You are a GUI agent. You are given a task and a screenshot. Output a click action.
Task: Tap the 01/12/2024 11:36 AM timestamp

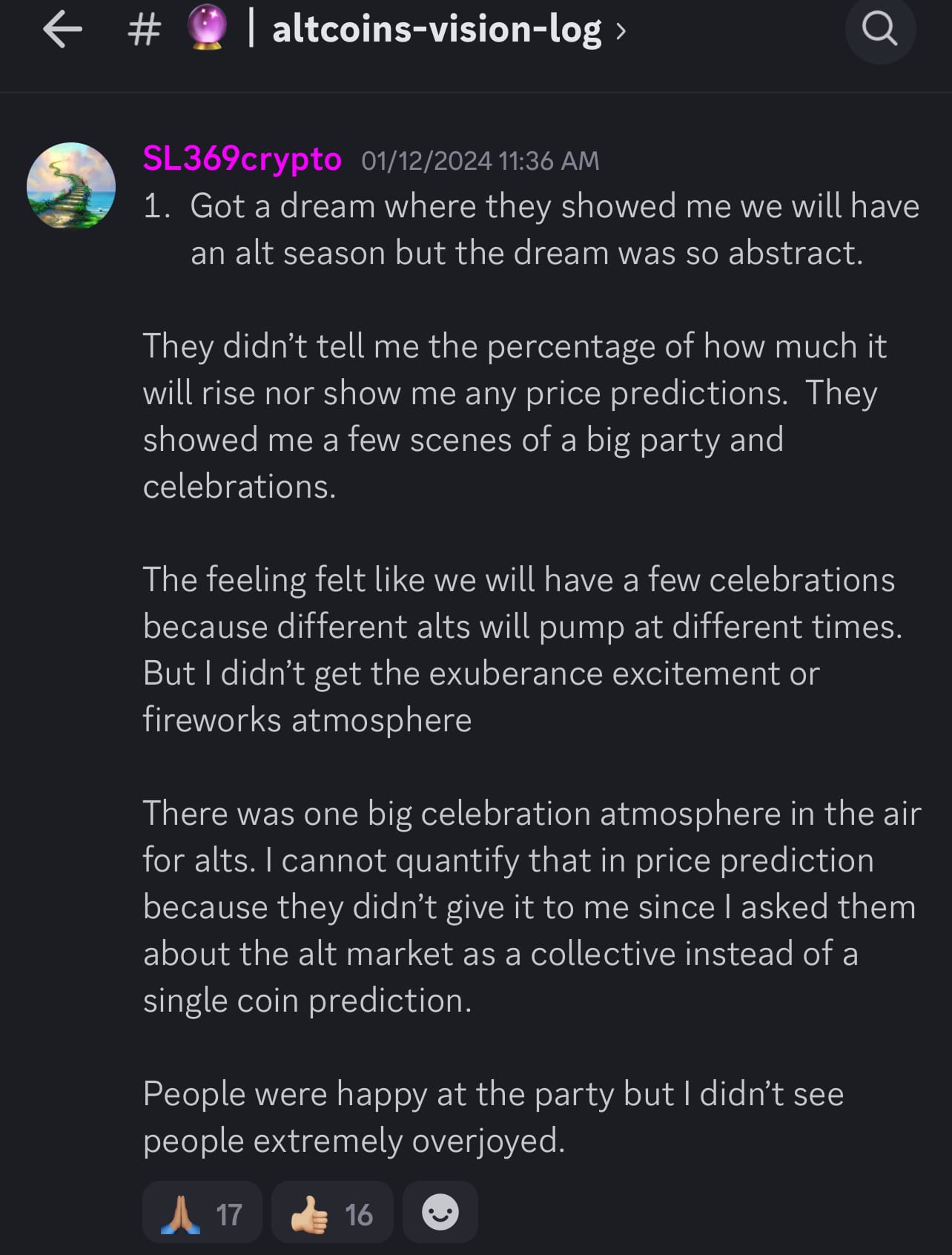pyautogui.click(x=480, y=161)
